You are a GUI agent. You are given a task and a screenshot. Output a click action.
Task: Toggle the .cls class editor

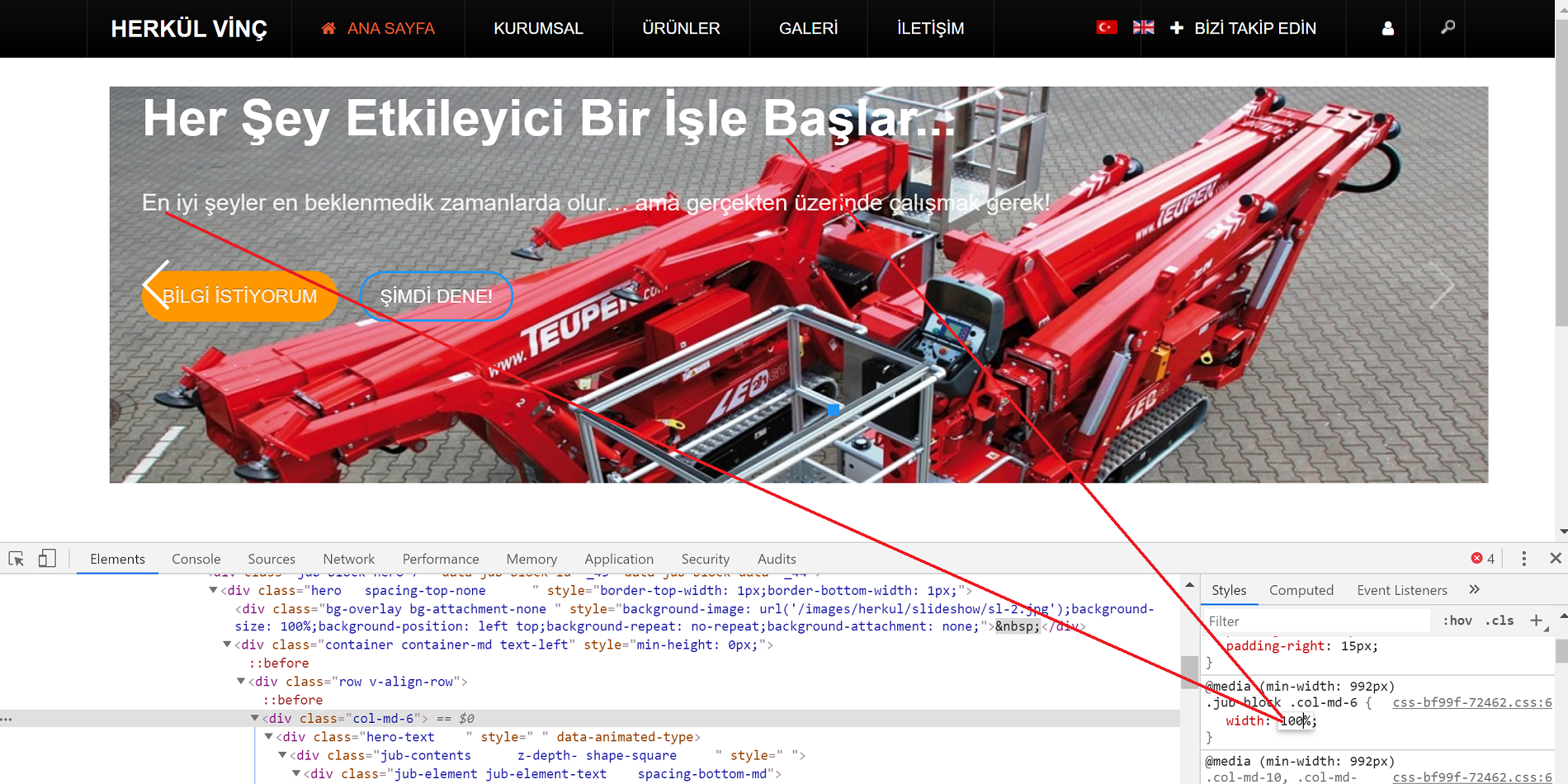1500,621
